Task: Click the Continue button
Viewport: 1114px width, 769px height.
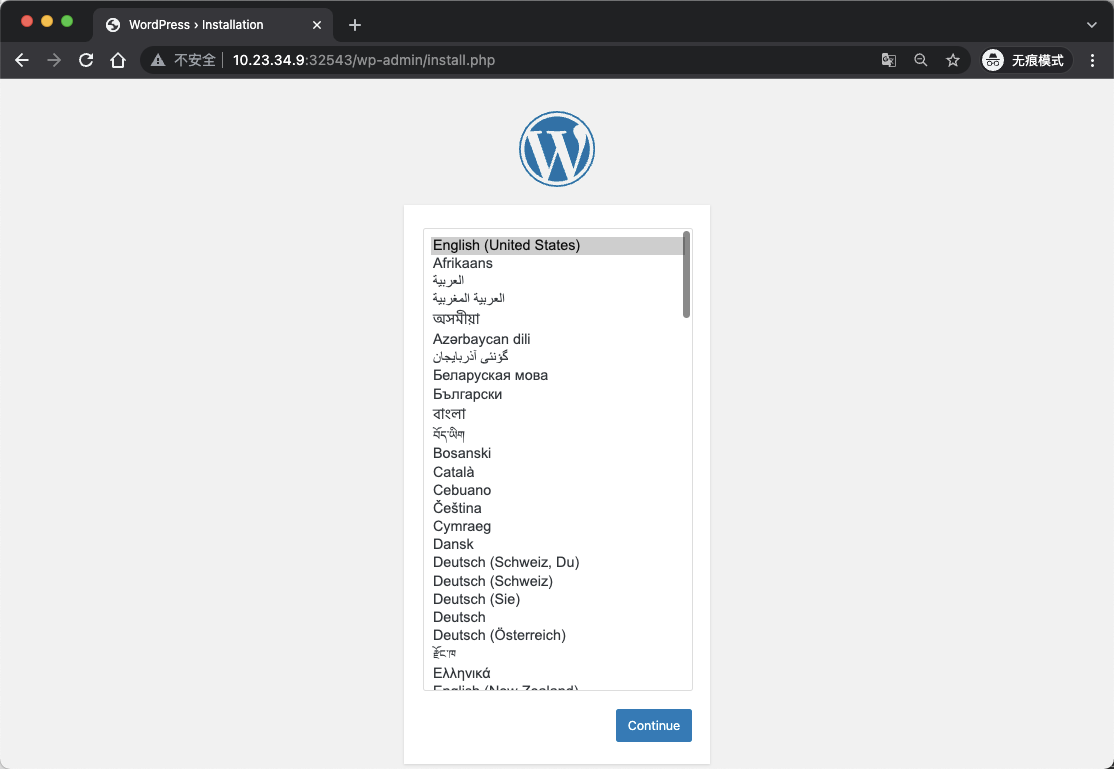Action: [x=654, y=726]
